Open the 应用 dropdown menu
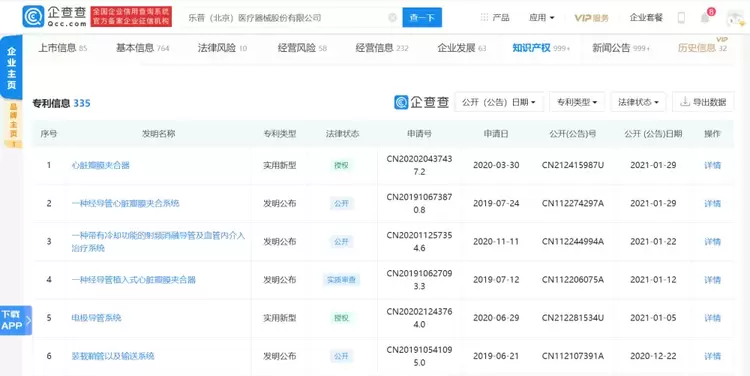The image size is (750, 376). [541, 18]
